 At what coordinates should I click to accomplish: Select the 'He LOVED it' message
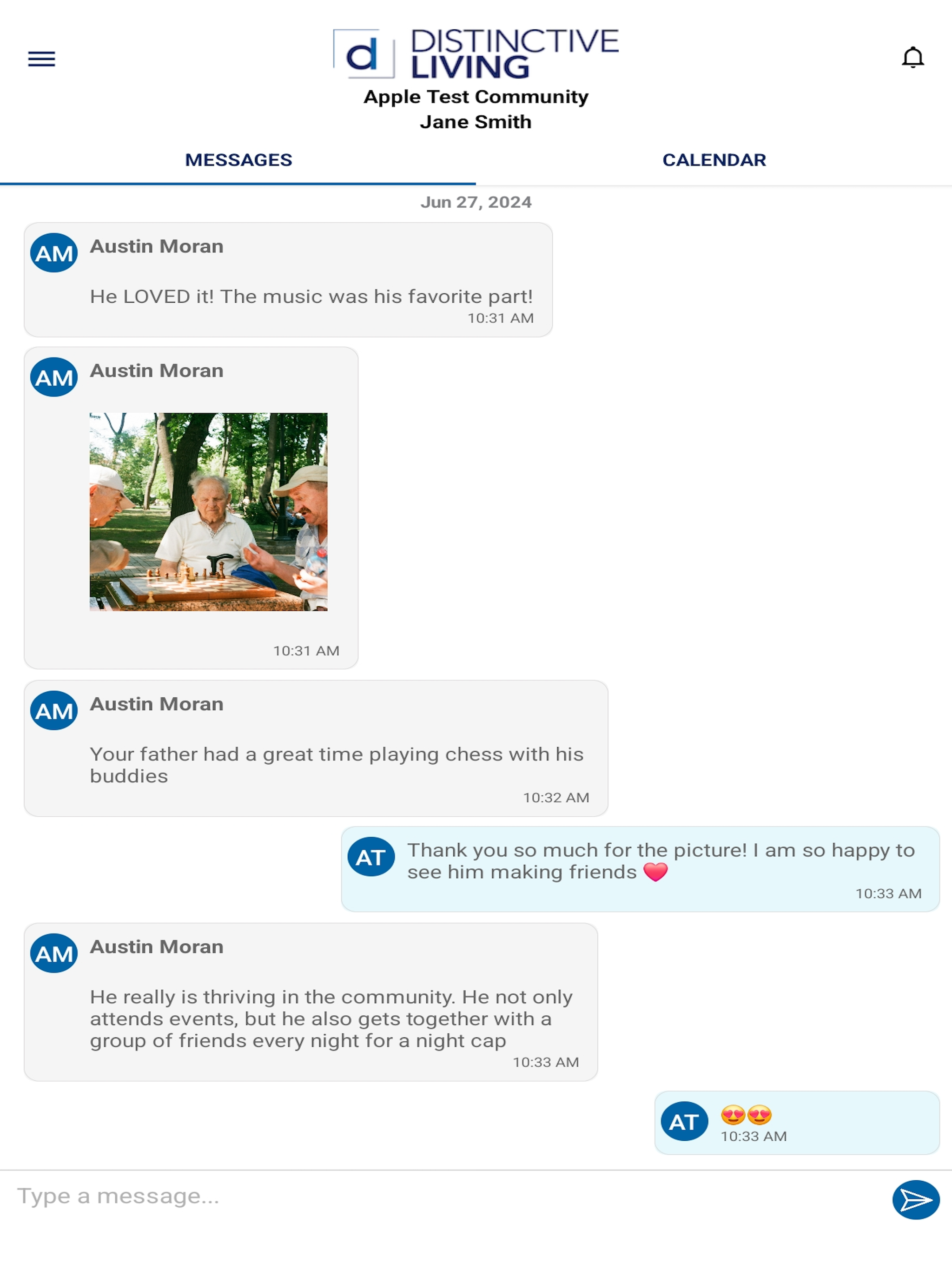[288, 279]
